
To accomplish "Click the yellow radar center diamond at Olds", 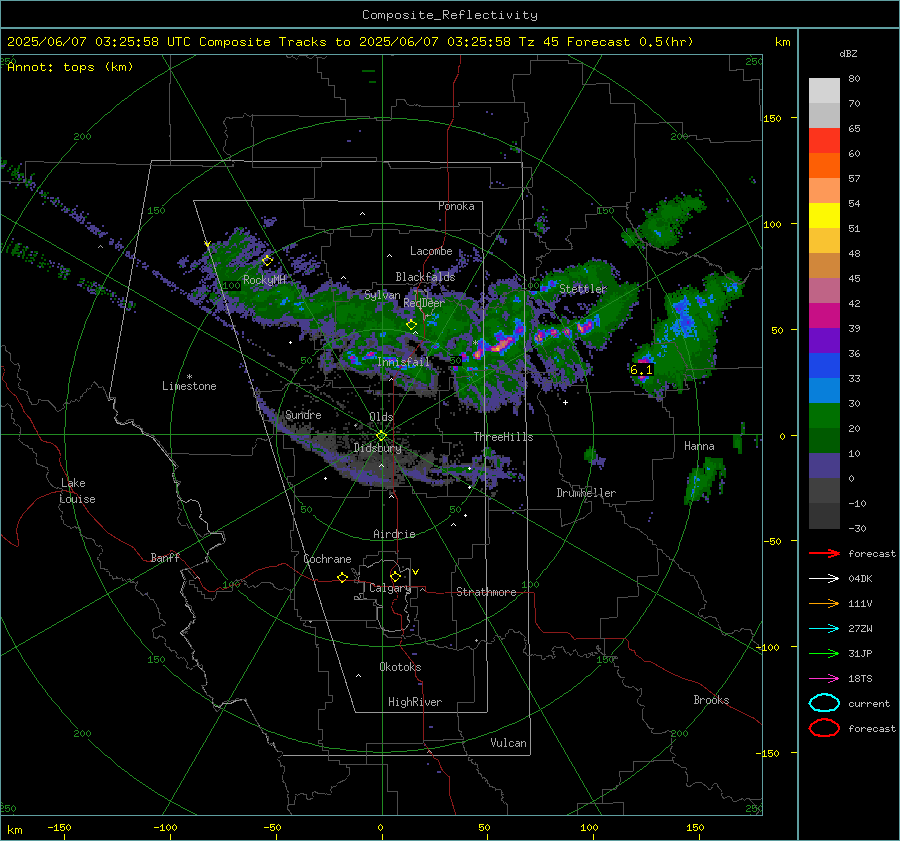I will pos(381,436).
